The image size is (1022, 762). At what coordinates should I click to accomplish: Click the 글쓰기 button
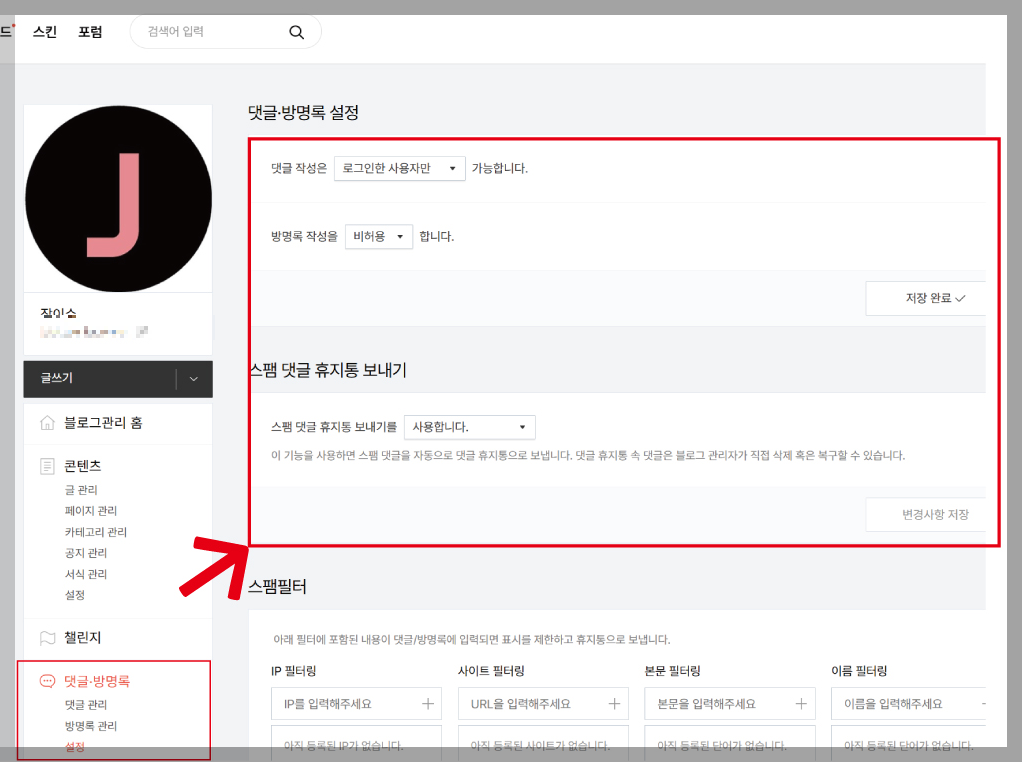tap(99, 379)
